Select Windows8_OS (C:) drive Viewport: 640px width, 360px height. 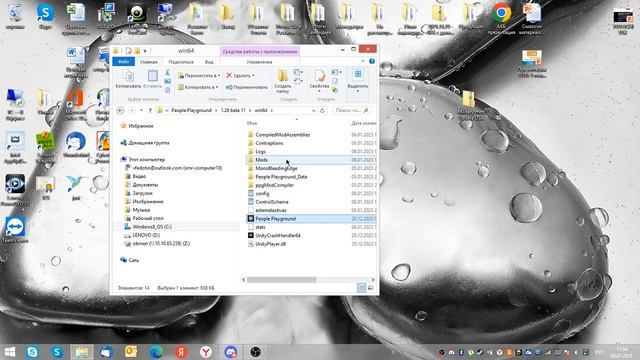(152, 227)
